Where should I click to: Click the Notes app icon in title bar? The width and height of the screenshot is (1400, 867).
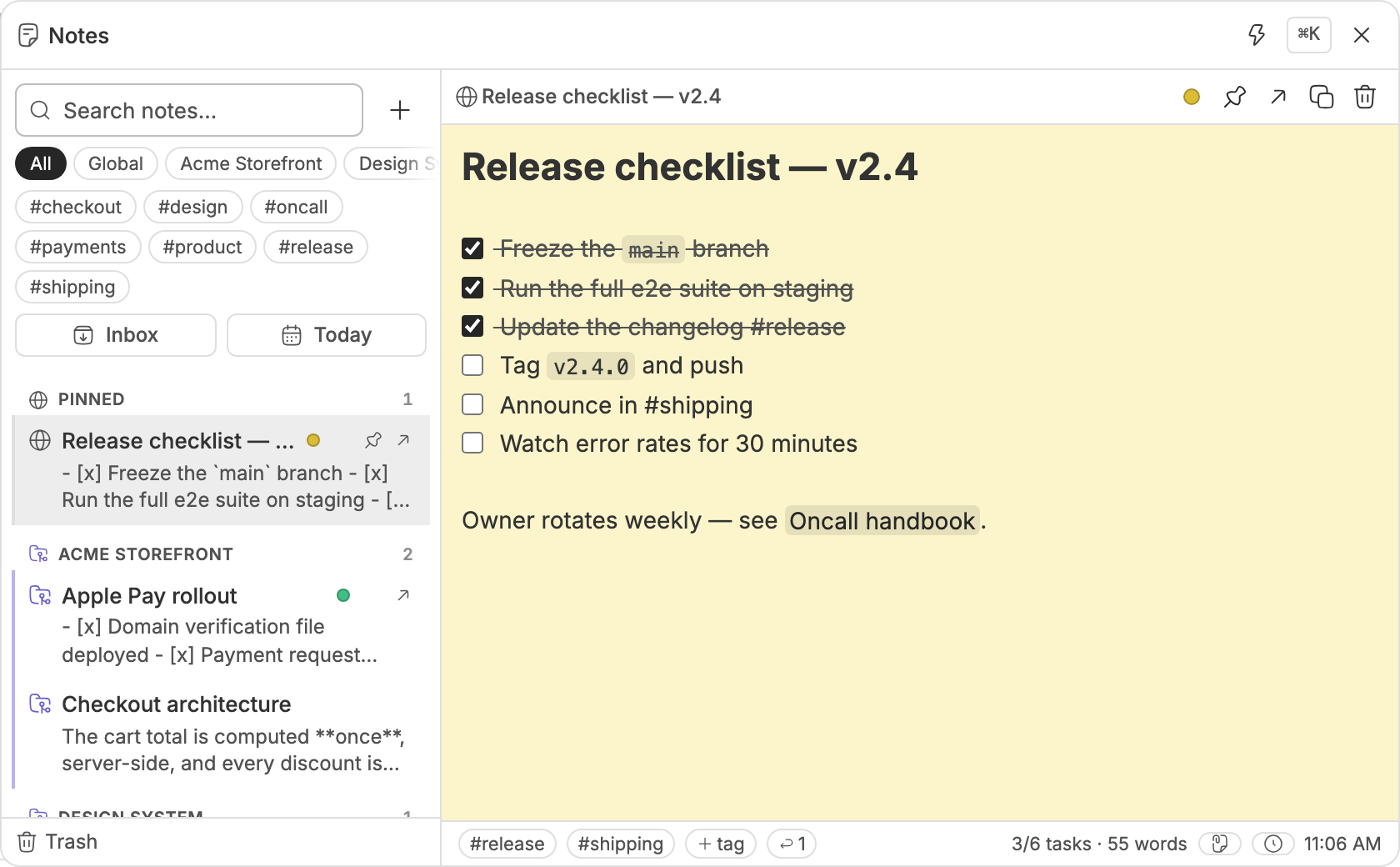pyautogui.click(x=28, y=35)
